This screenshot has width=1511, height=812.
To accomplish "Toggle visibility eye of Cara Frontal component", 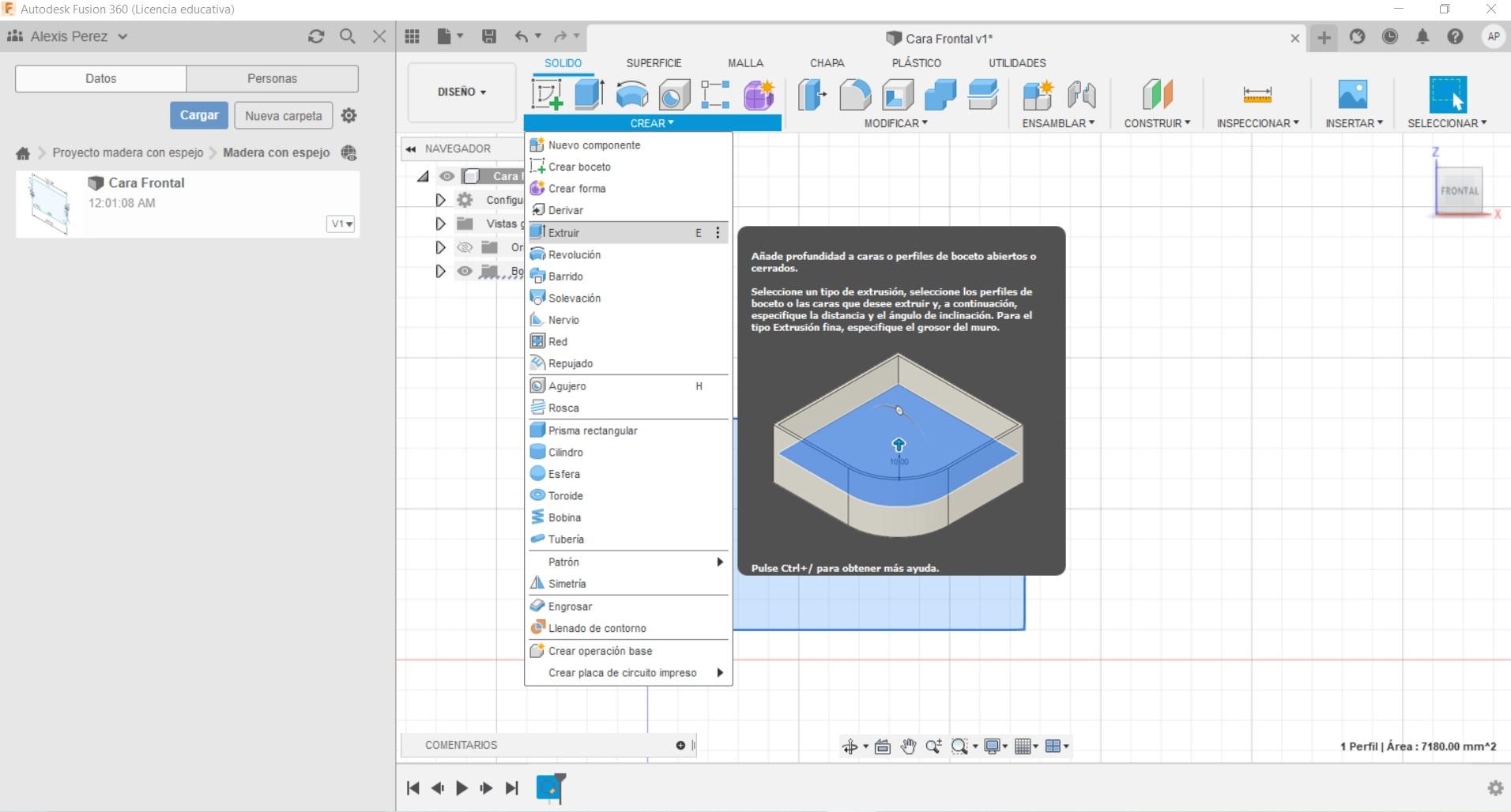I will point(447,176).
